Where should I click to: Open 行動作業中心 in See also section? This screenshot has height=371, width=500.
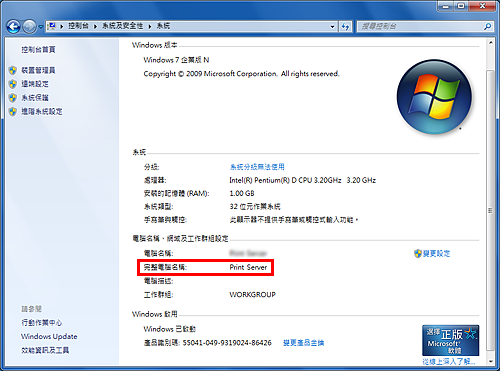(42, 323)
